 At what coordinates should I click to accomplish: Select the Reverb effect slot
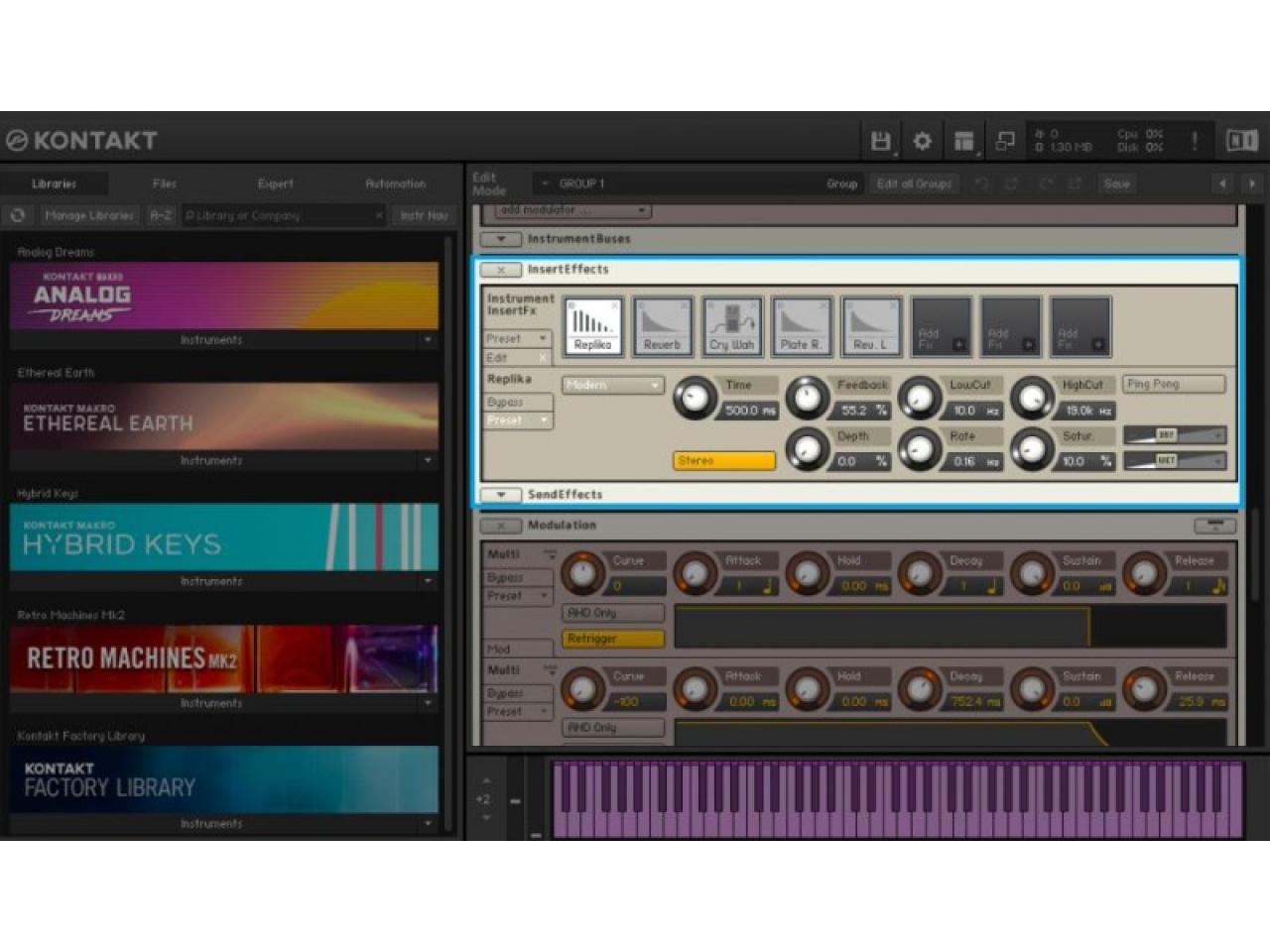(662, 326)
